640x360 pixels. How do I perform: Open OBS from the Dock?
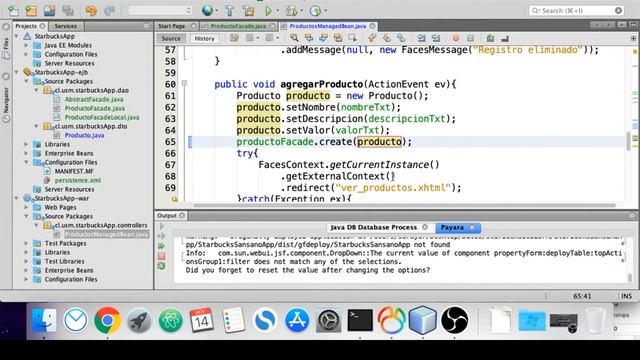(454, 320)
